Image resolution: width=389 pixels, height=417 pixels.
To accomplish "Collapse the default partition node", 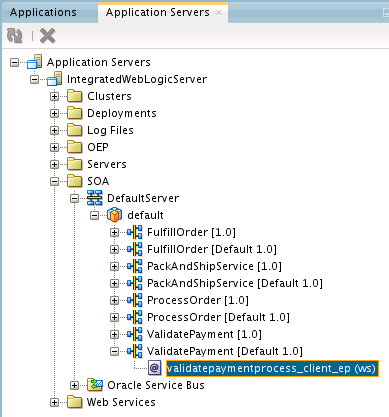I will coord(94,215).
